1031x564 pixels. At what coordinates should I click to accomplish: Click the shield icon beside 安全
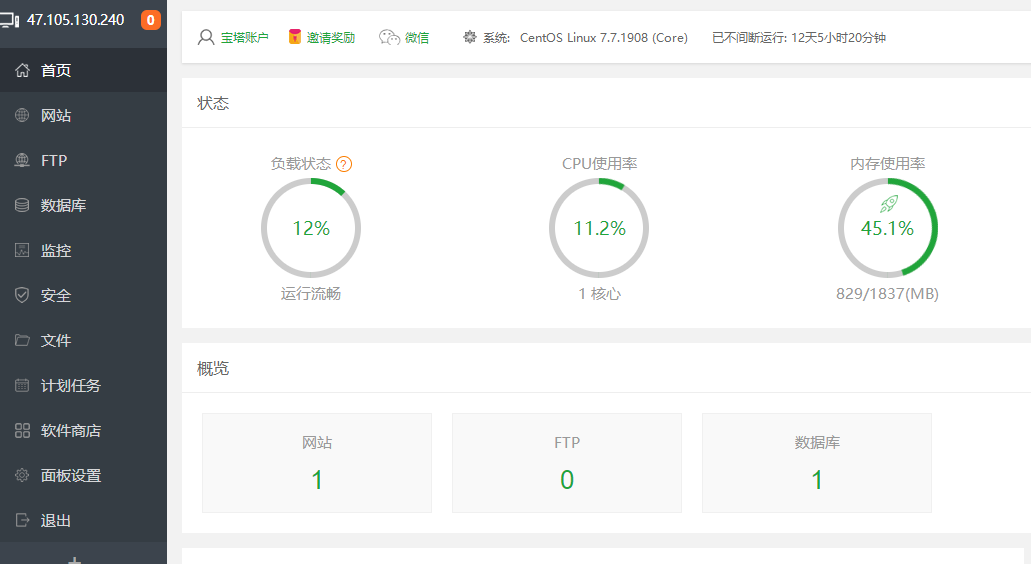click(22, 295)
